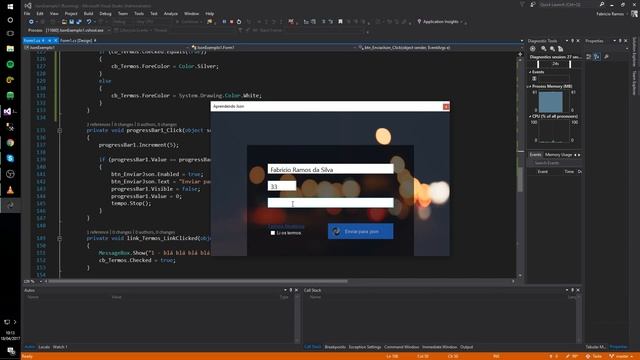Pause debugging with the Break All icon
The width and height of the screenshot is (640, 360).
pos(224,22)
